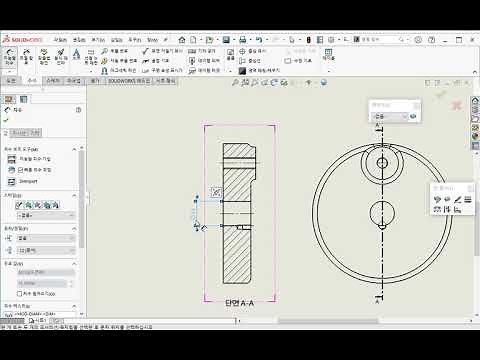This screenshot has width=480, height=360.
Task: Collapse the Primary Value section
Action: (x=74, y=264)
